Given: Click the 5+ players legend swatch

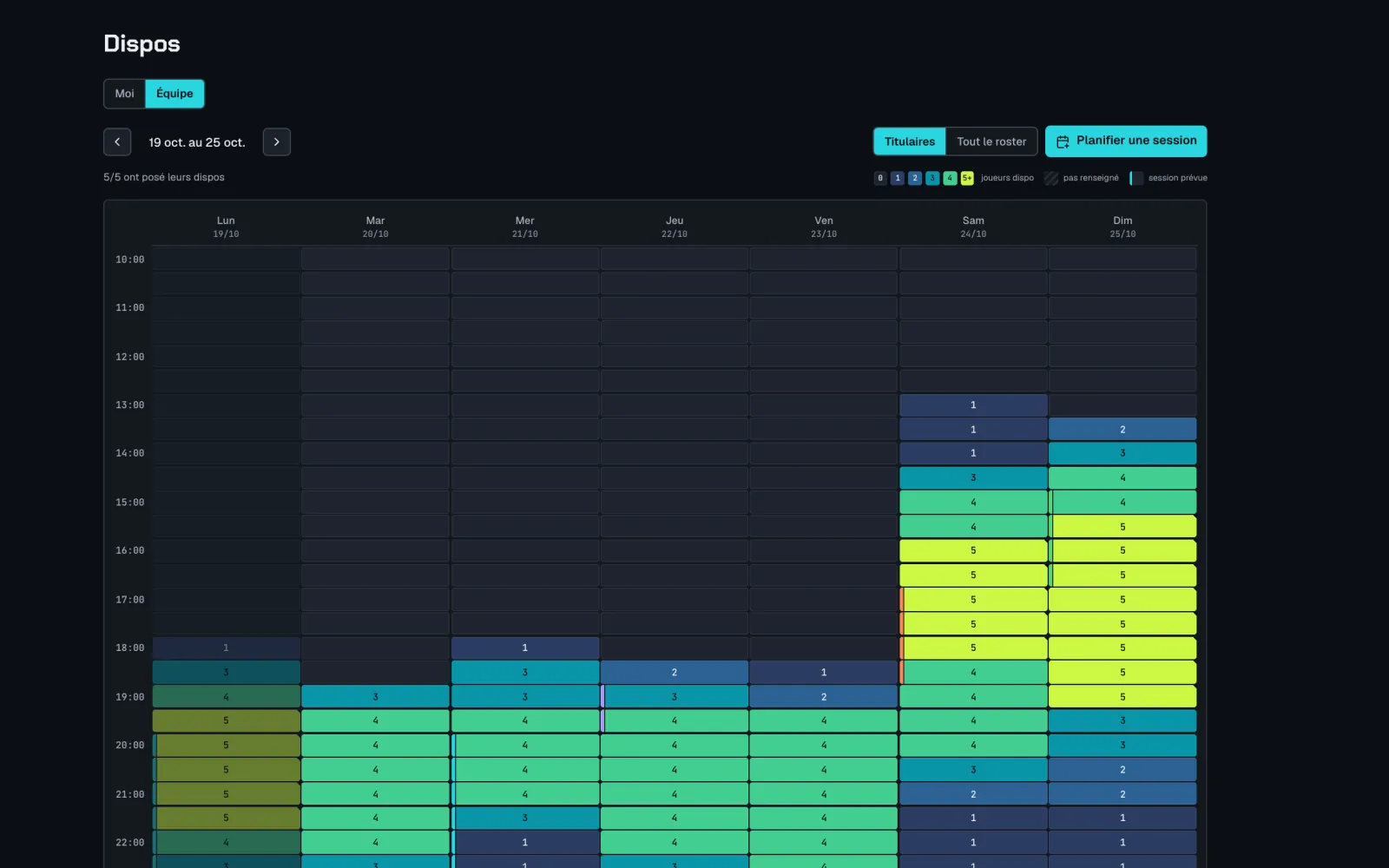Looking at the screenshot, I should [967, 178].
